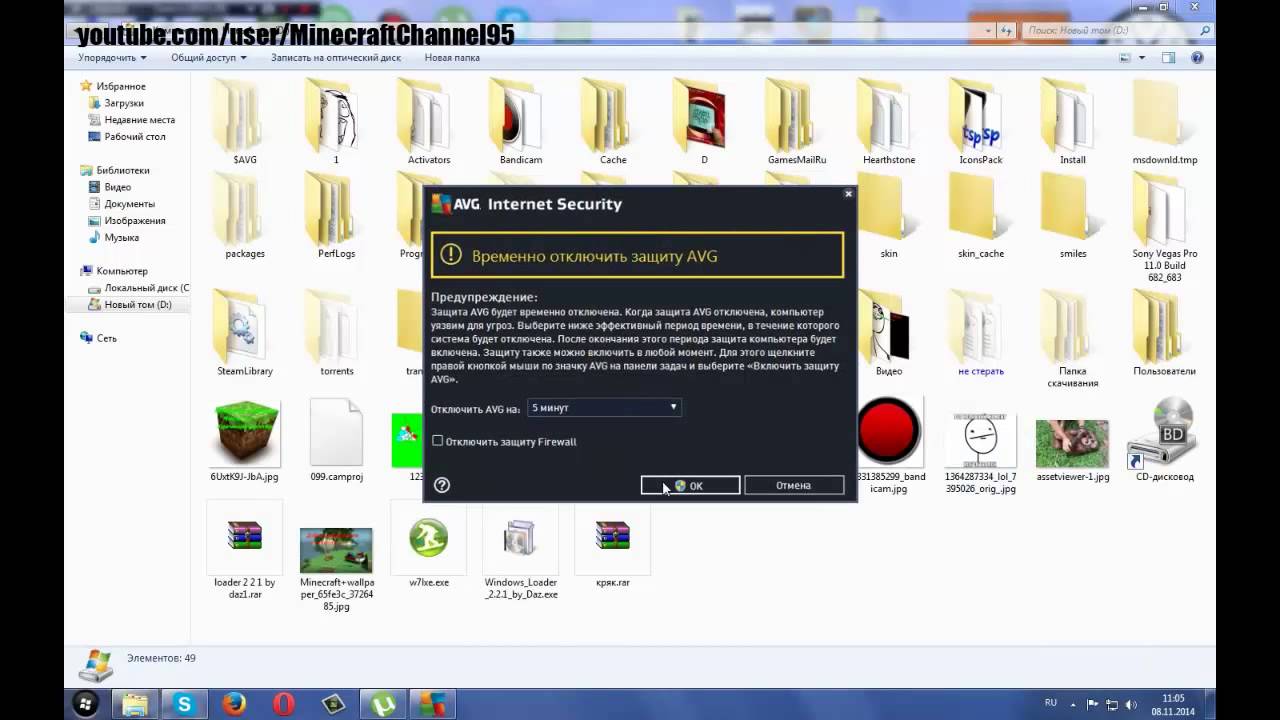The width and height of the screenshot is (1280, 720).
Task: Select Документы library in sidebar
Action: (x=129, y=204)
